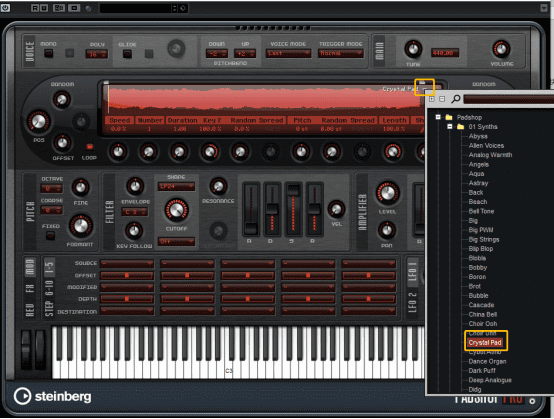Image resolution: width=554 pixels, height=419 pixels.
Task: Switch to the FX tab
Action: (x=30, y=288)
